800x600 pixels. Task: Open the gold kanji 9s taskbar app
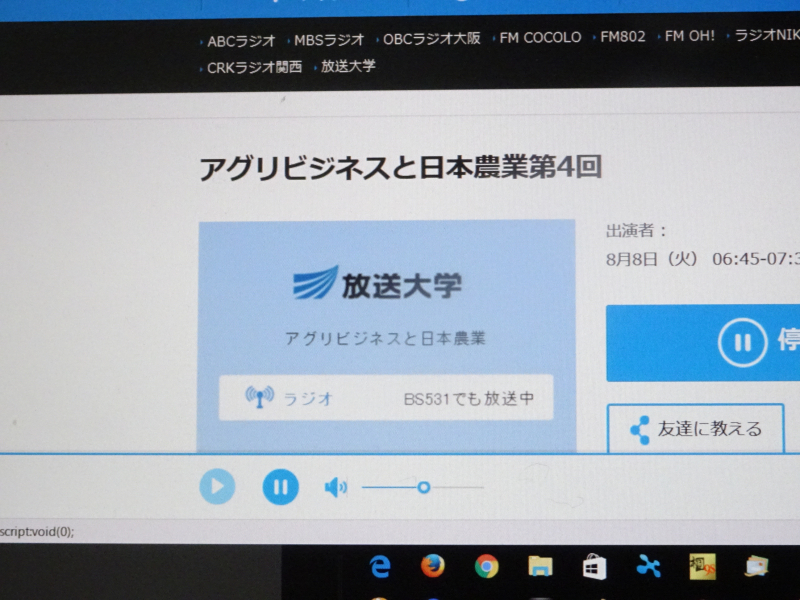tap(703, 566)
